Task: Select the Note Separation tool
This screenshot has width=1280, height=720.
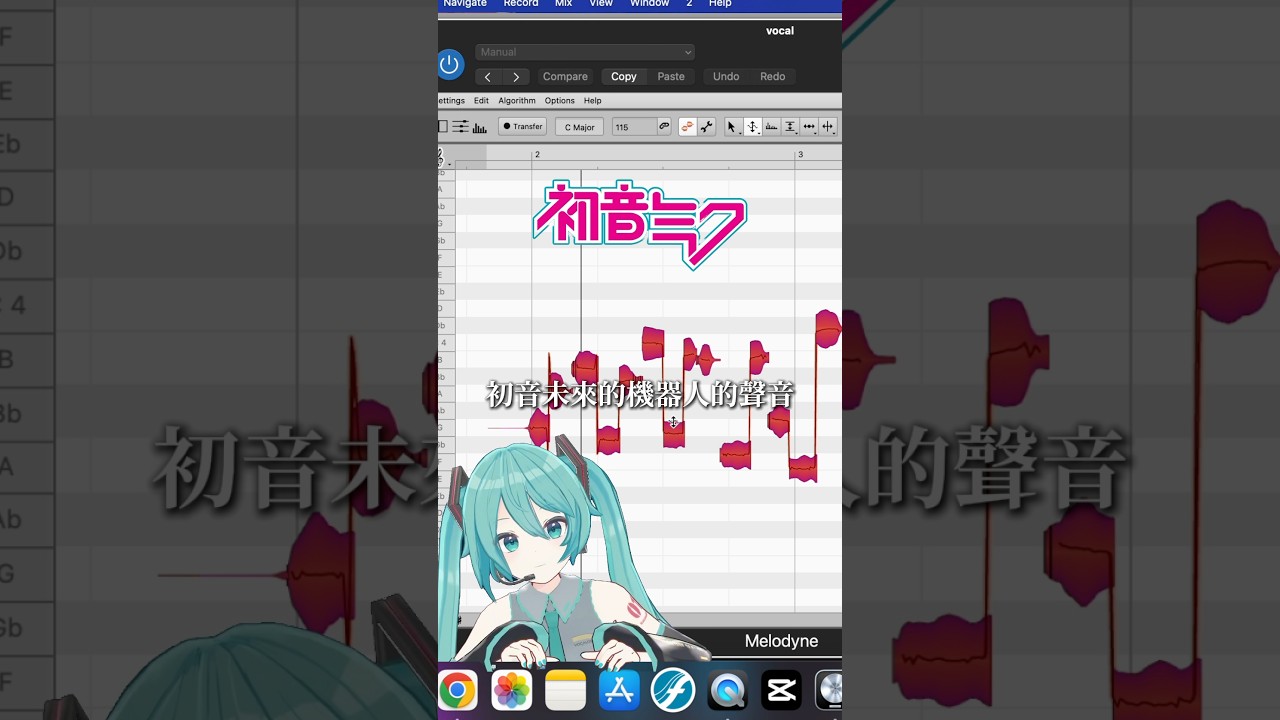Action: (x=827, y=127)
